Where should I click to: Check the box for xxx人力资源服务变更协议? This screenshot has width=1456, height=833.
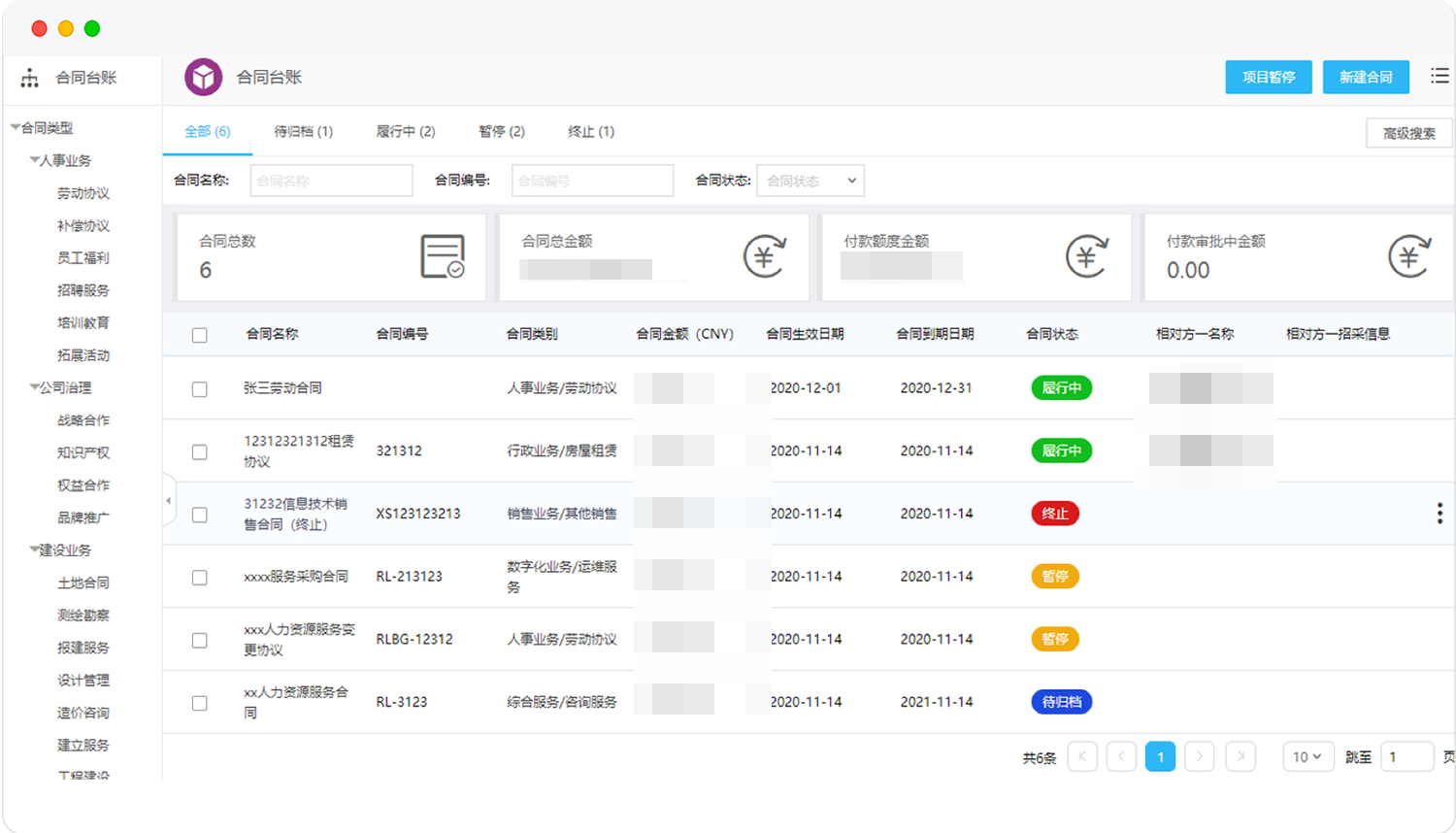point(200,641)
